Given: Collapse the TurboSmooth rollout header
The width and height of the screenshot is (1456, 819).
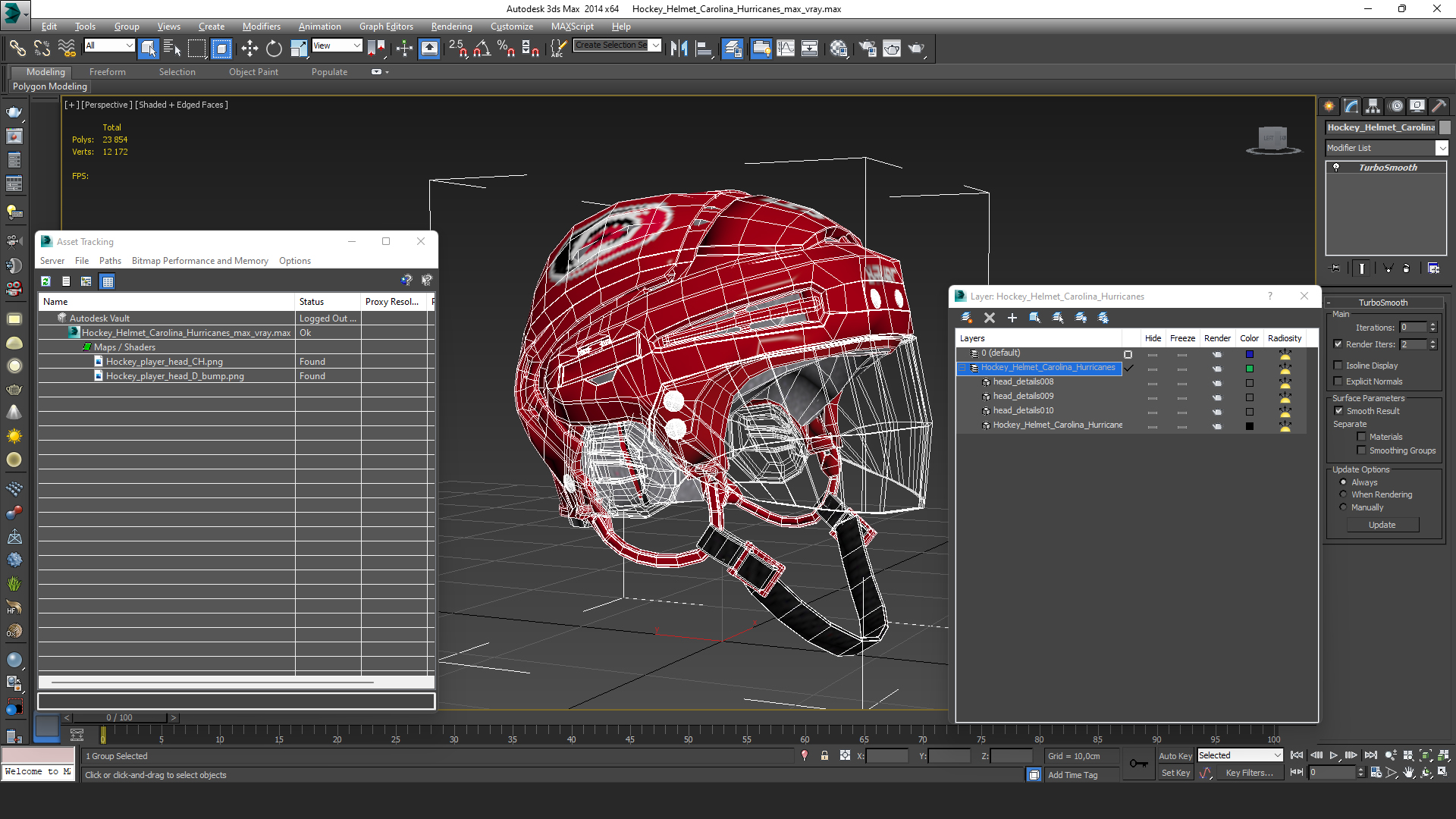Looking at the screenshot, I should 1383,303.
